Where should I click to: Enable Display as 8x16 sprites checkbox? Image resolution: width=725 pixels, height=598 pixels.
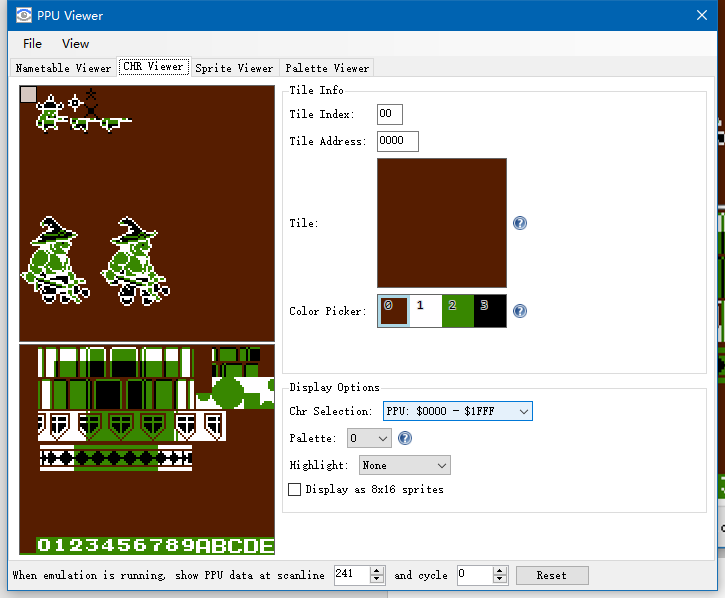pos(295,489)
